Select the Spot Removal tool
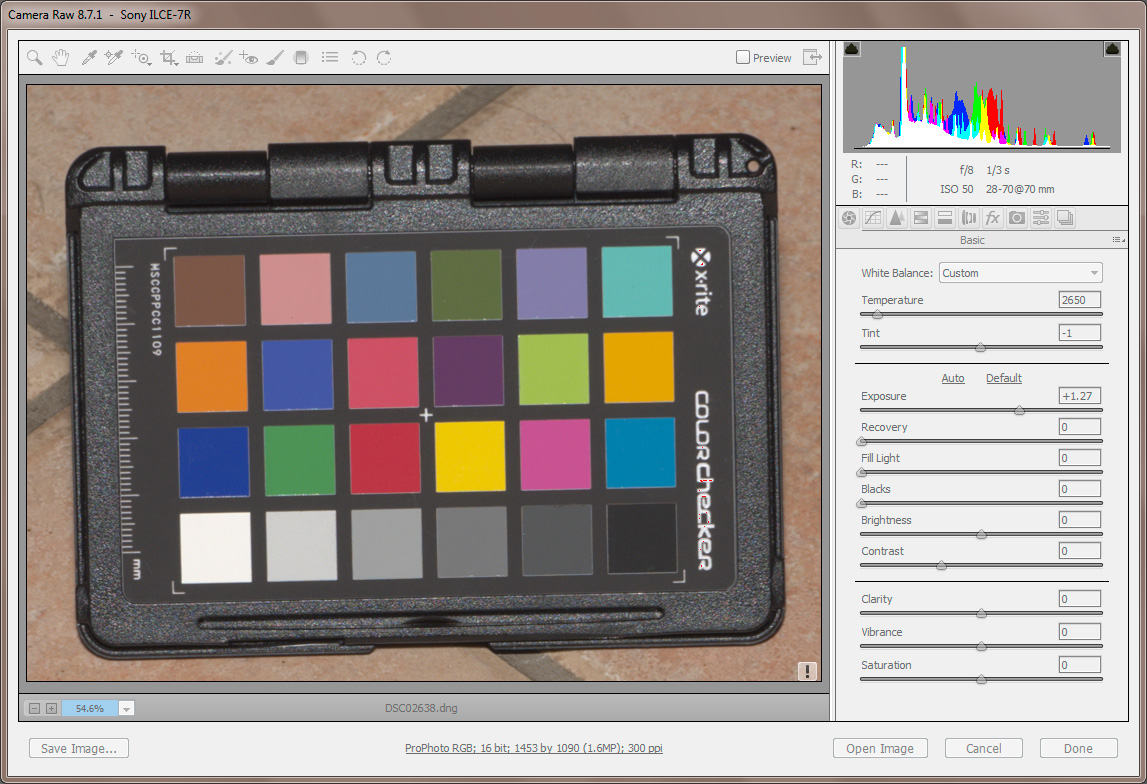This screenshot has width=1147, height=784. [x=223, y=57]
